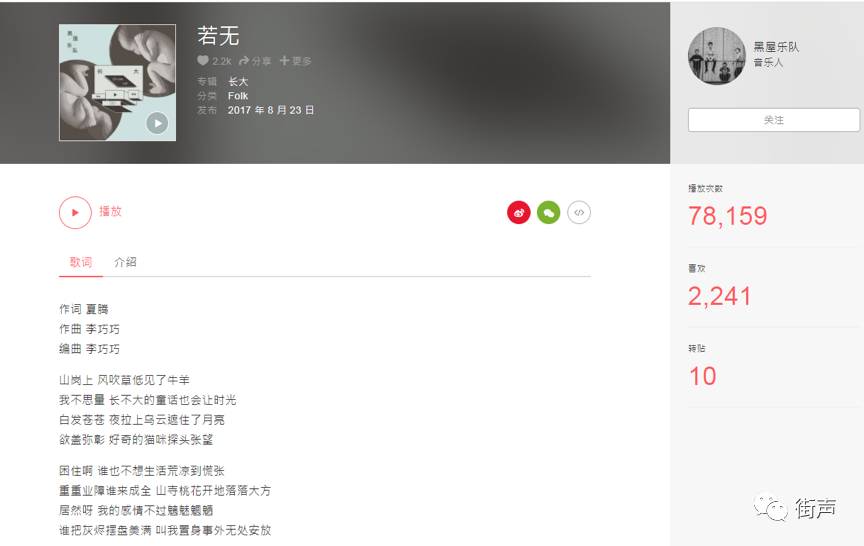Share song via red Weibo icon
Image resolution: width=864 pixels, height=546 pixels.
519,213
